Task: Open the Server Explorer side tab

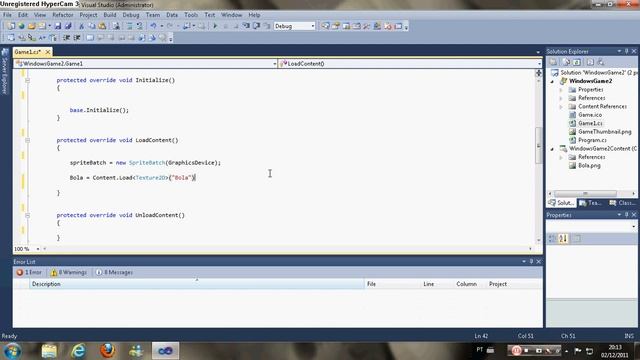Action: (x=5, y=71)
